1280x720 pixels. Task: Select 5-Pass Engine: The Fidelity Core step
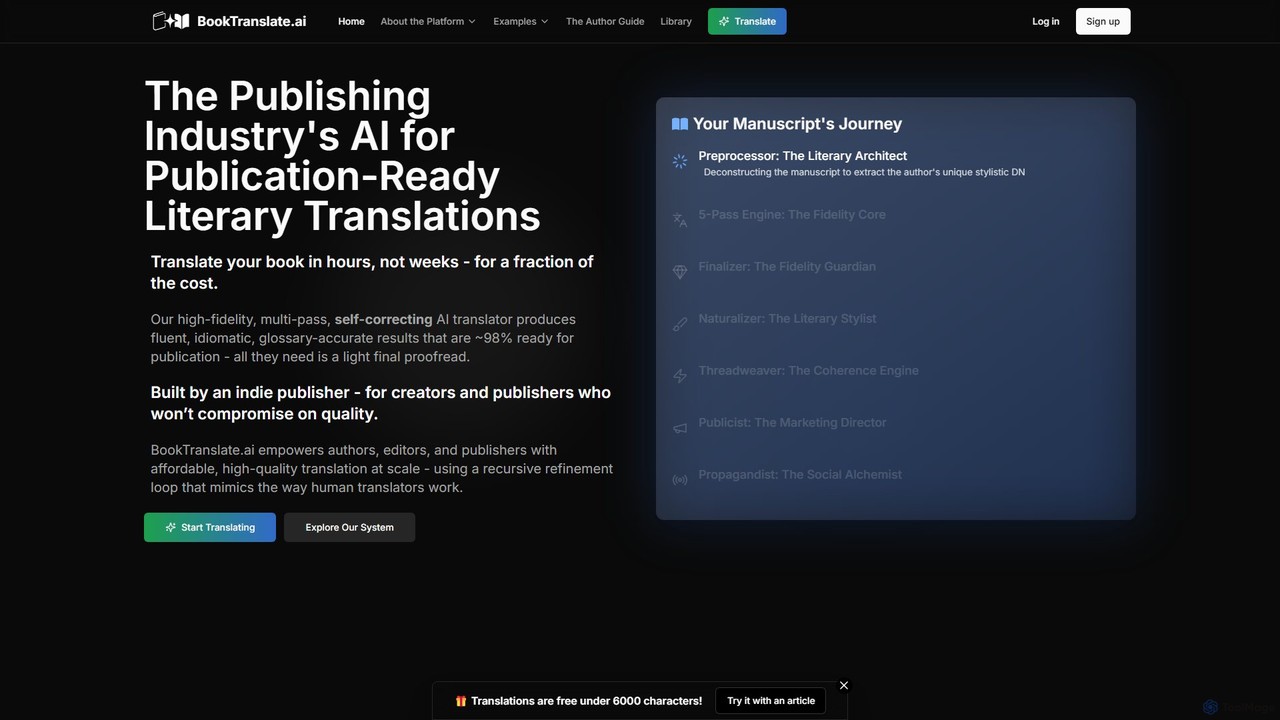coord(792,214)
